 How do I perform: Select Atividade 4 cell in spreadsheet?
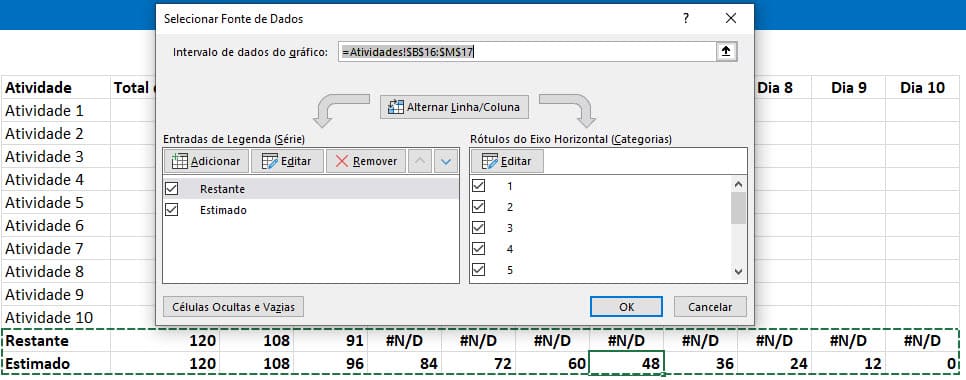point(55,180)
